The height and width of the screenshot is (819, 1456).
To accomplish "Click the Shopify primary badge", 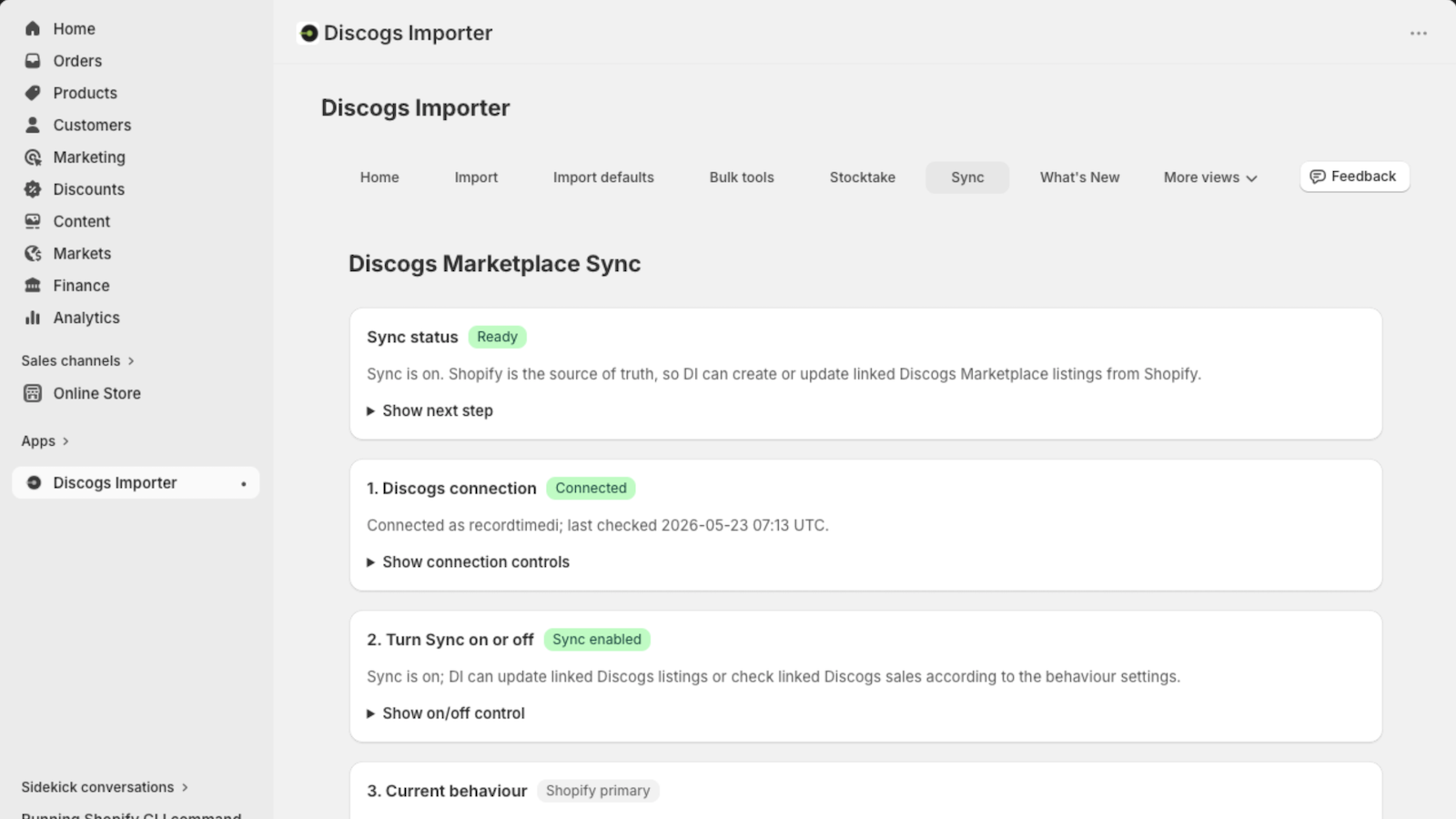I will pos(598,791).
